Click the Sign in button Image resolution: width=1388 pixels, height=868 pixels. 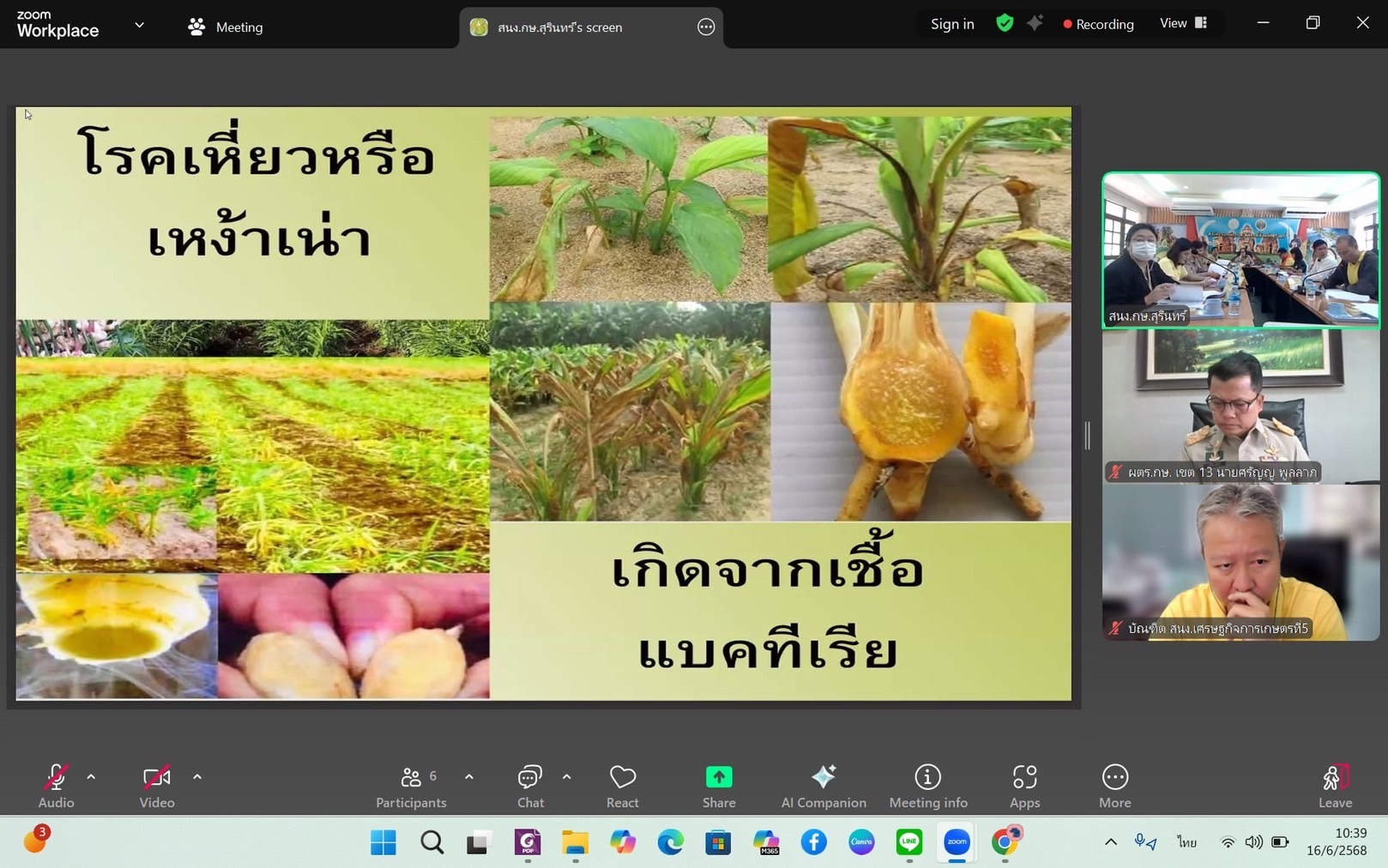tap(952, 24)
